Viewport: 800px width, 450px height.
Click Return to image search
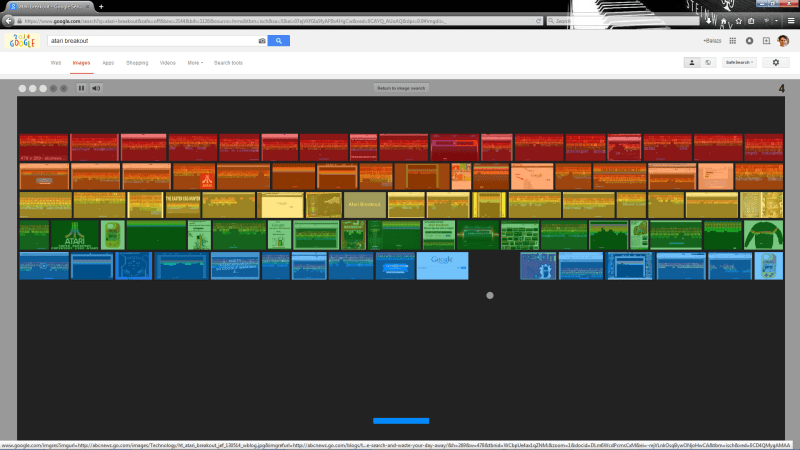(401, 88)
